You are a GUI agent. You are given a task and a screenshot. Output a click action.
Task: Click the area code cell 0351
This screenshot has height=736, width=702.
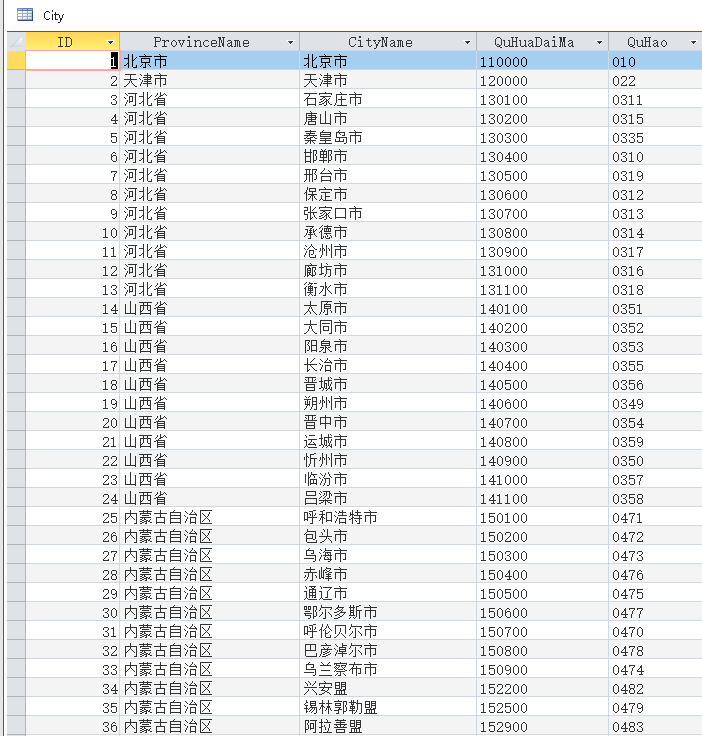tap(656, 308)
